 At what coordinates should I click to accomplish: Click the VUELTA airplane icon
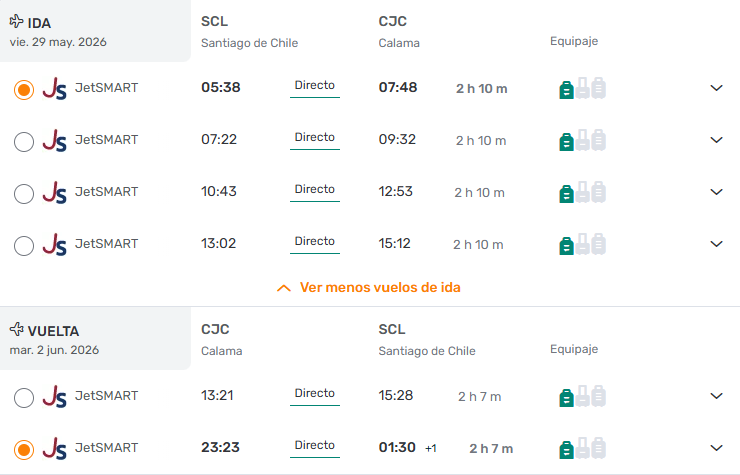(16, 330)
